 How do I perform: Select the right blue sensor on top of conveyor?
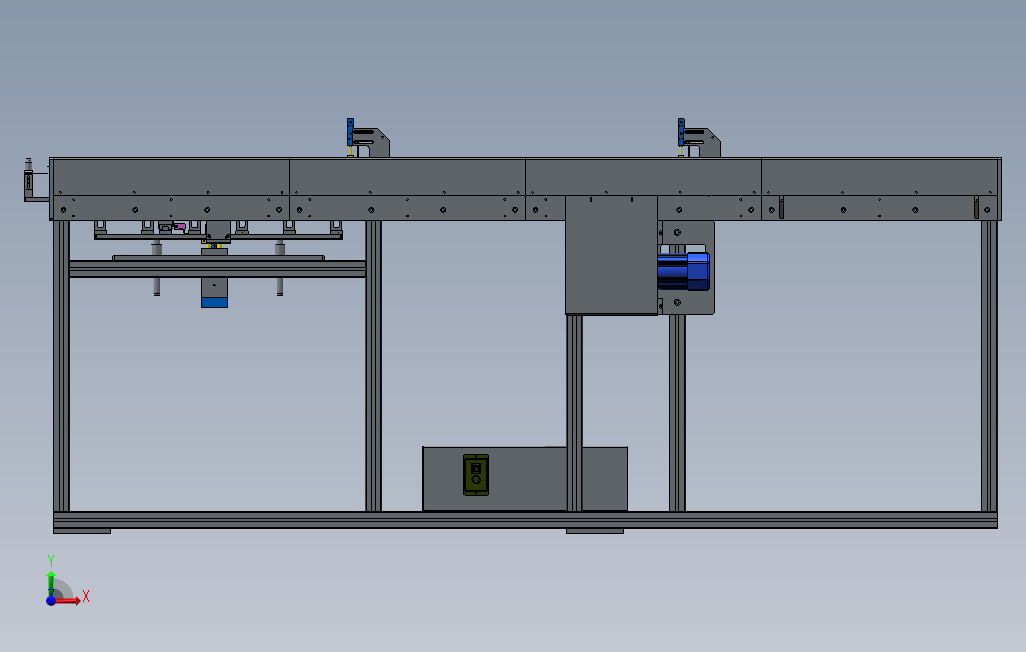681,132
